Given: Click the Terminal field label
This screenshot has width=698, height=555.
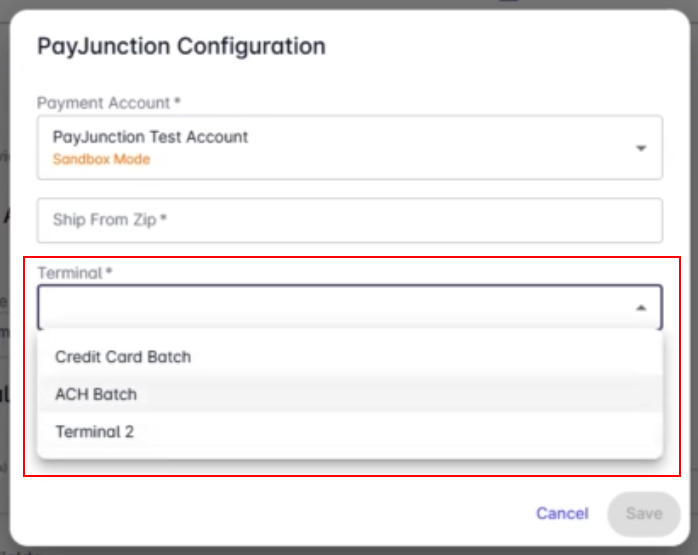Looking at the screenshot, I should [74, 272].
